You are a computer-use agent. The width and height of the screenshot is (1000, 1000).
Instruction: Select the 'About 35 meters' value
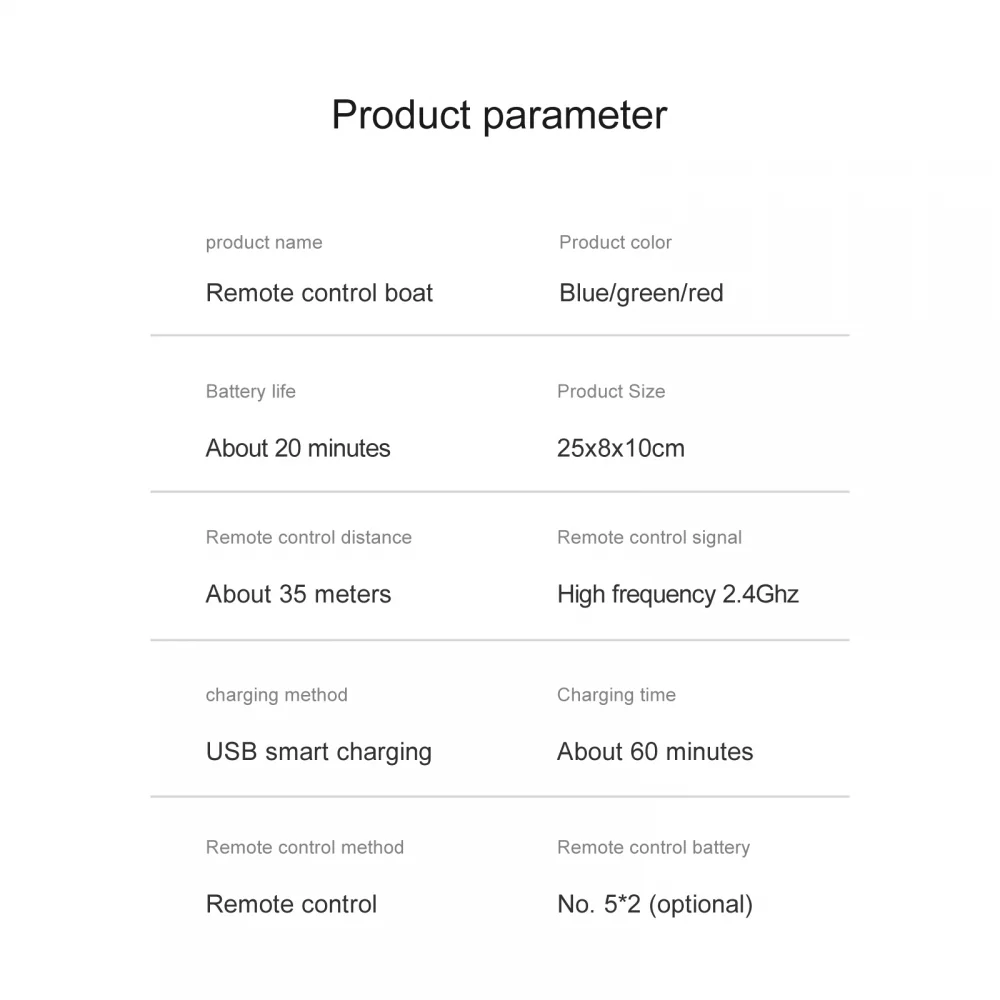pyautogui.click(x=298, y=594)
